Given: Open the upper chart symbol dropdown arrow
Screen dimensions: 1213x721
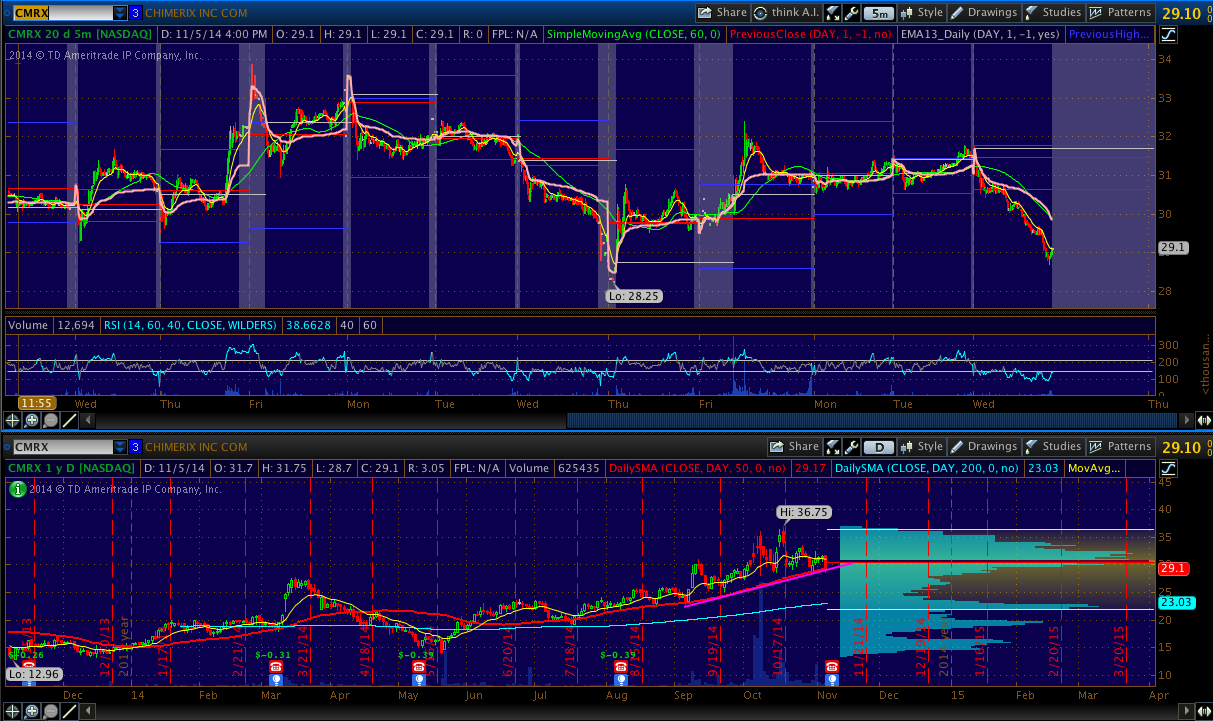Looking at the screenshot, I should 120,13.
